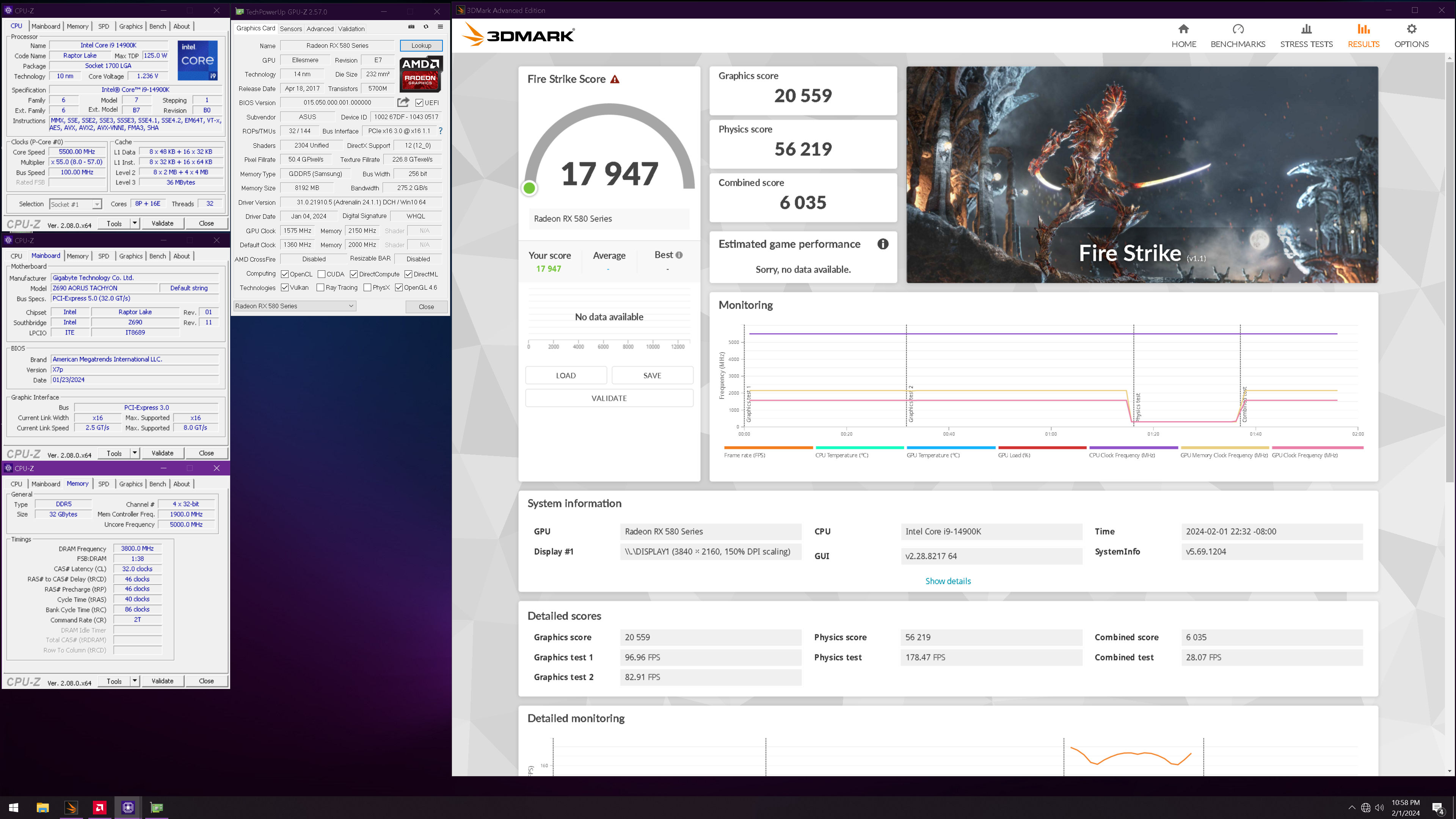Image resolution: width=1456 pixels, height=819 pixels.
Task: Click Estimated game performance info icon
Action: point(883,244)
